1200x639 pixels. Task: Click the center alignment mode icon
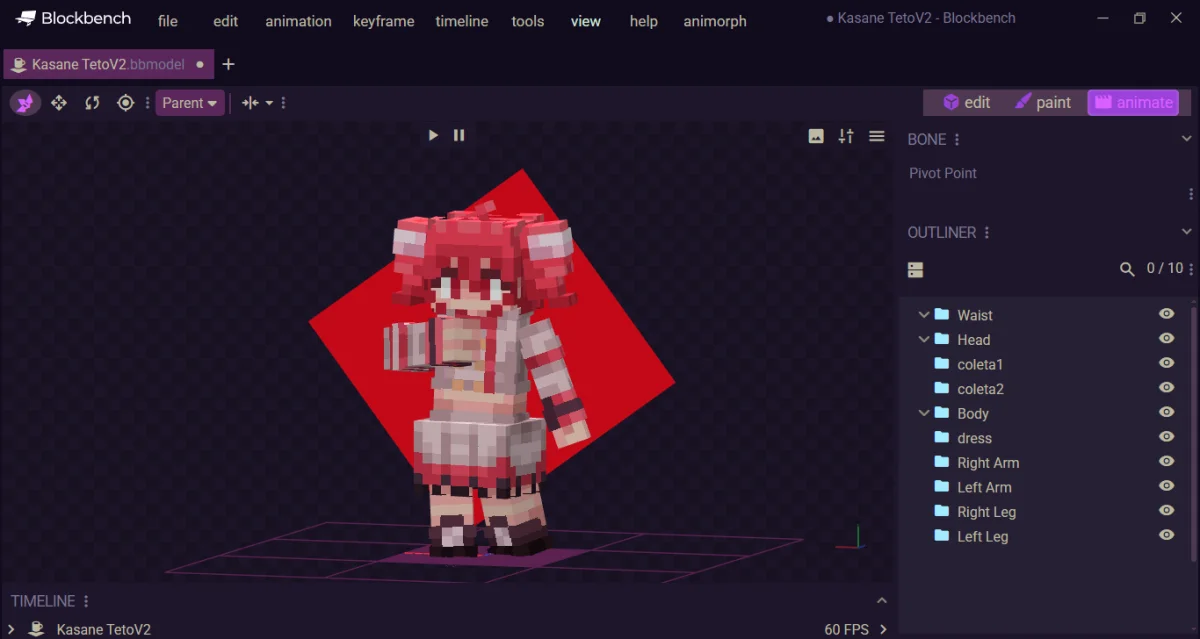250,102
